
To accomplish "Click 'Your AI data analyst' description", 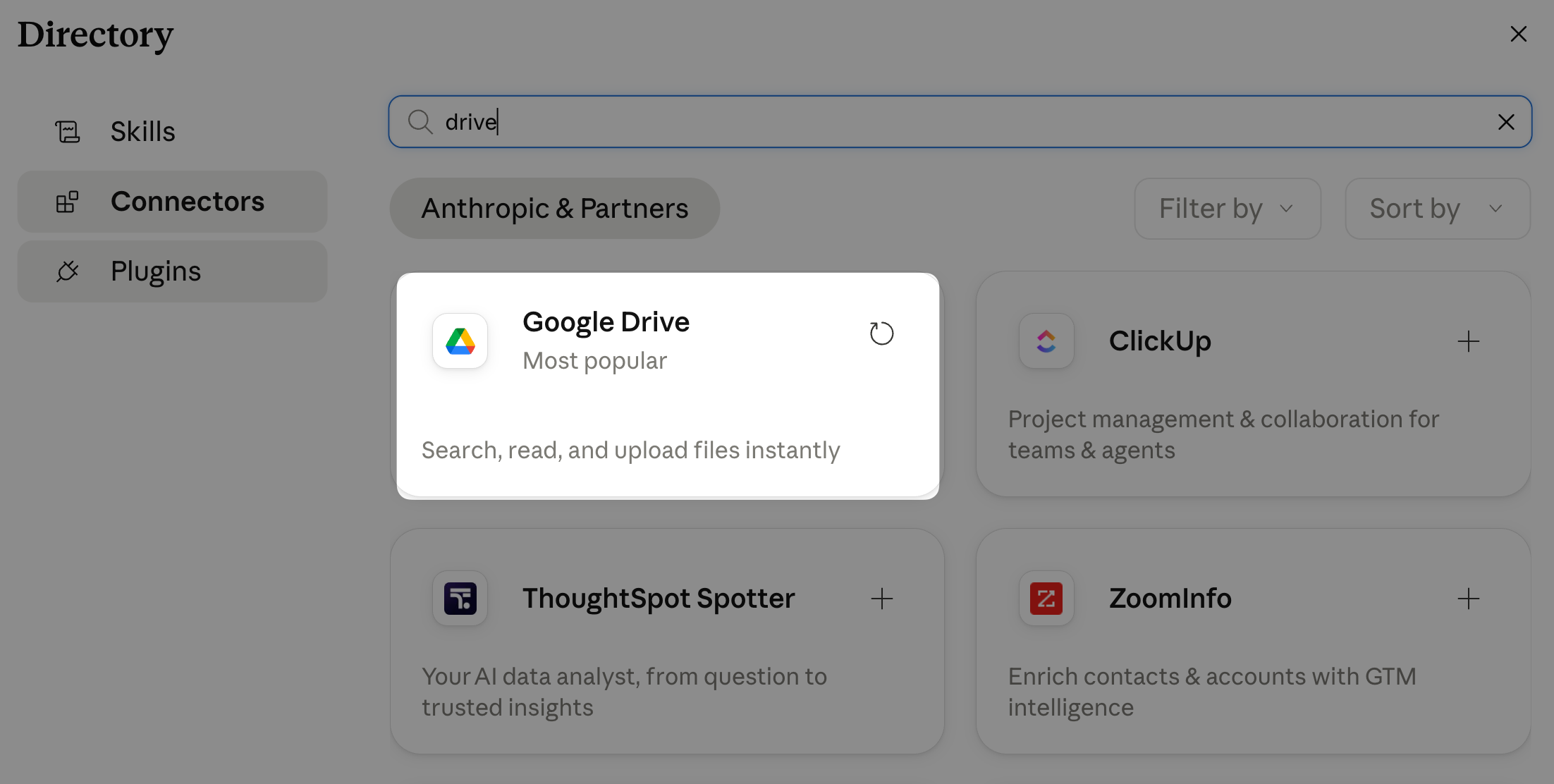I will pyautogui.click(x=625, y=692).
